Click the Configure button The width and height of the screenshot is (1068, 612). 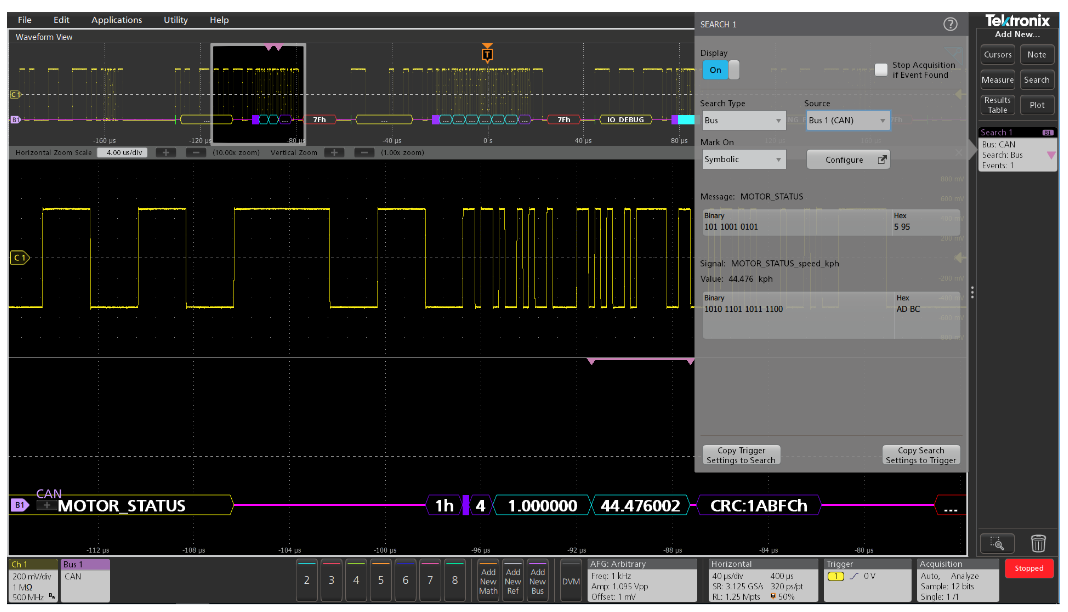[846, 159]
